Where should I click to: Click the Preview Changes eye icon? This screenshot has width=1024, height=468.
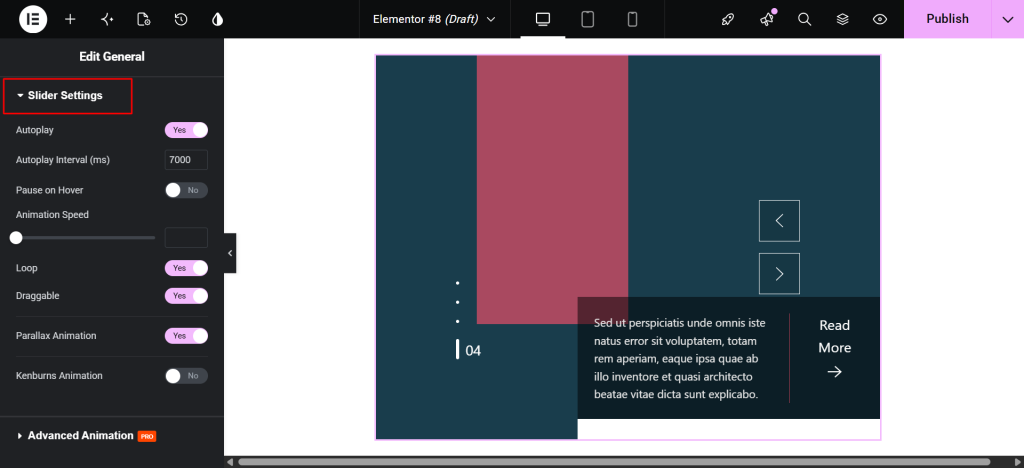click(880, 20)
